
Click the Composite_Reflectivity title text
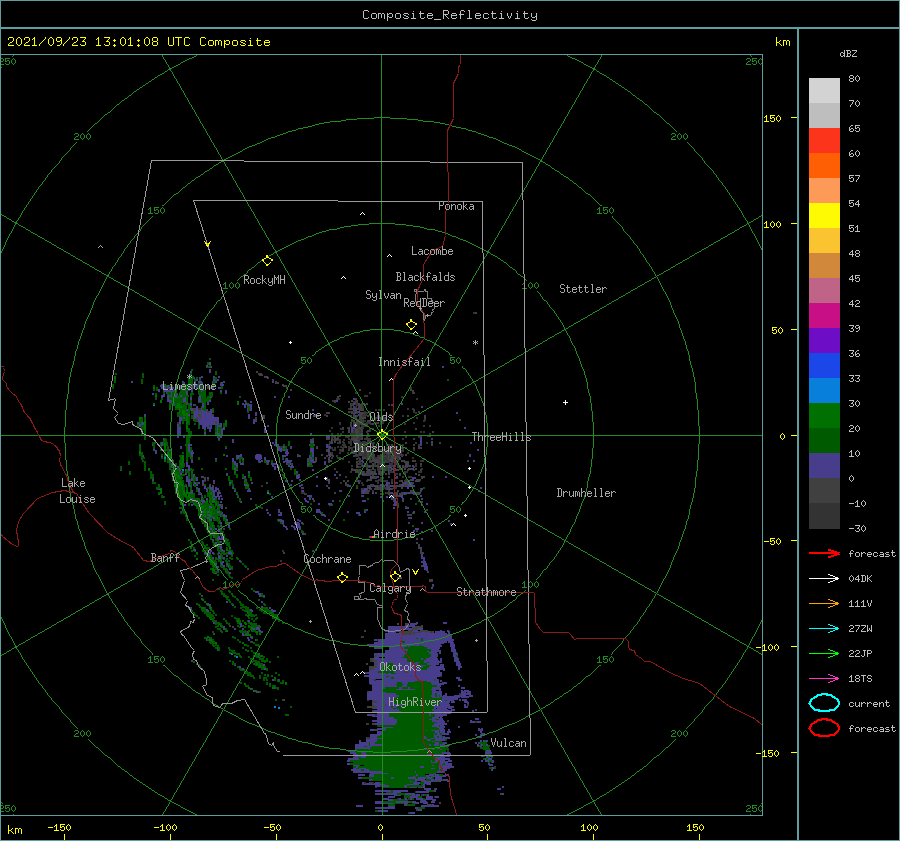[x=449, y=15]
